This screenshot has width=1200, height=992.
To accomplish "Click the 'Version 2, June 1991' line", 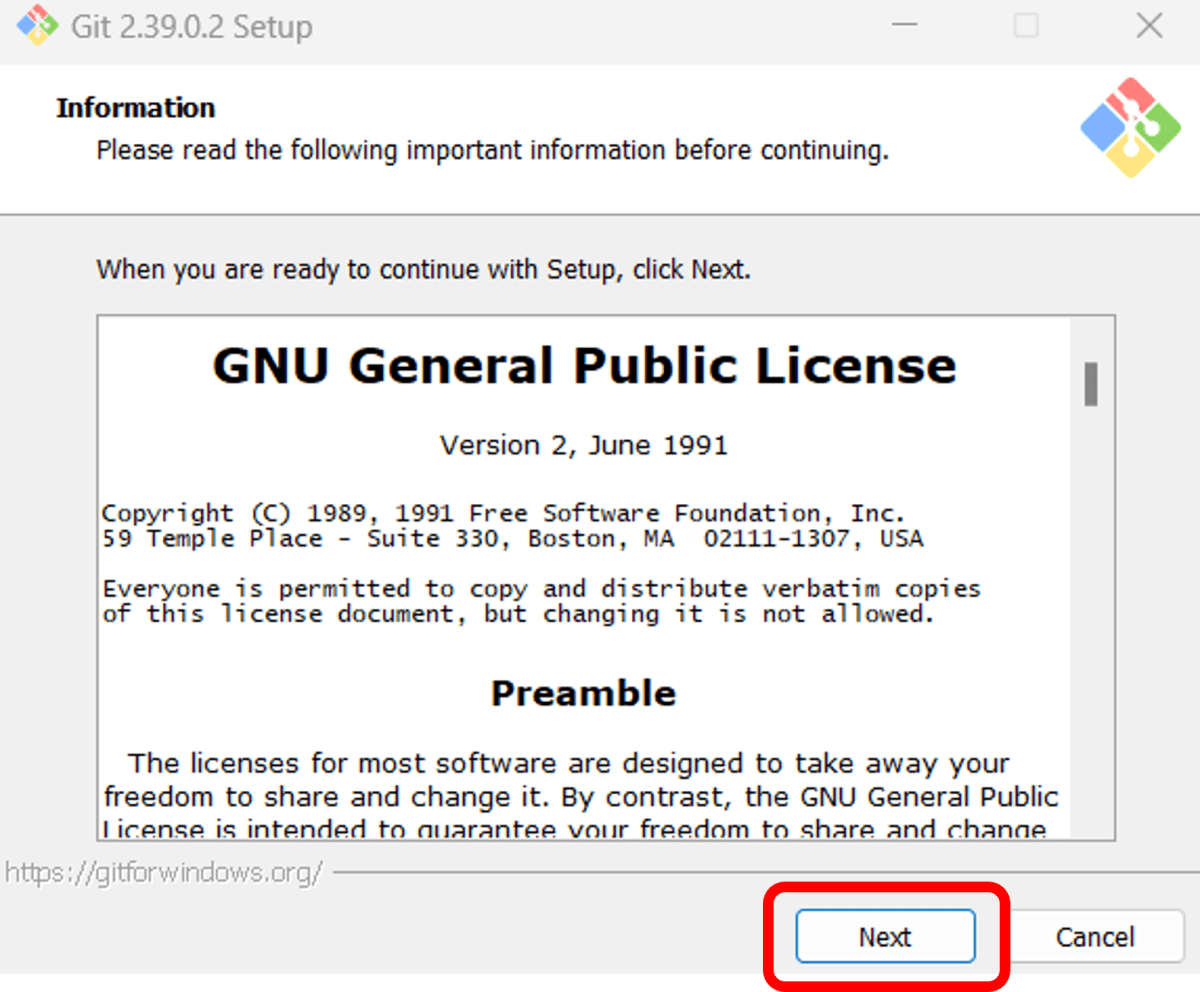I will 584,445.
